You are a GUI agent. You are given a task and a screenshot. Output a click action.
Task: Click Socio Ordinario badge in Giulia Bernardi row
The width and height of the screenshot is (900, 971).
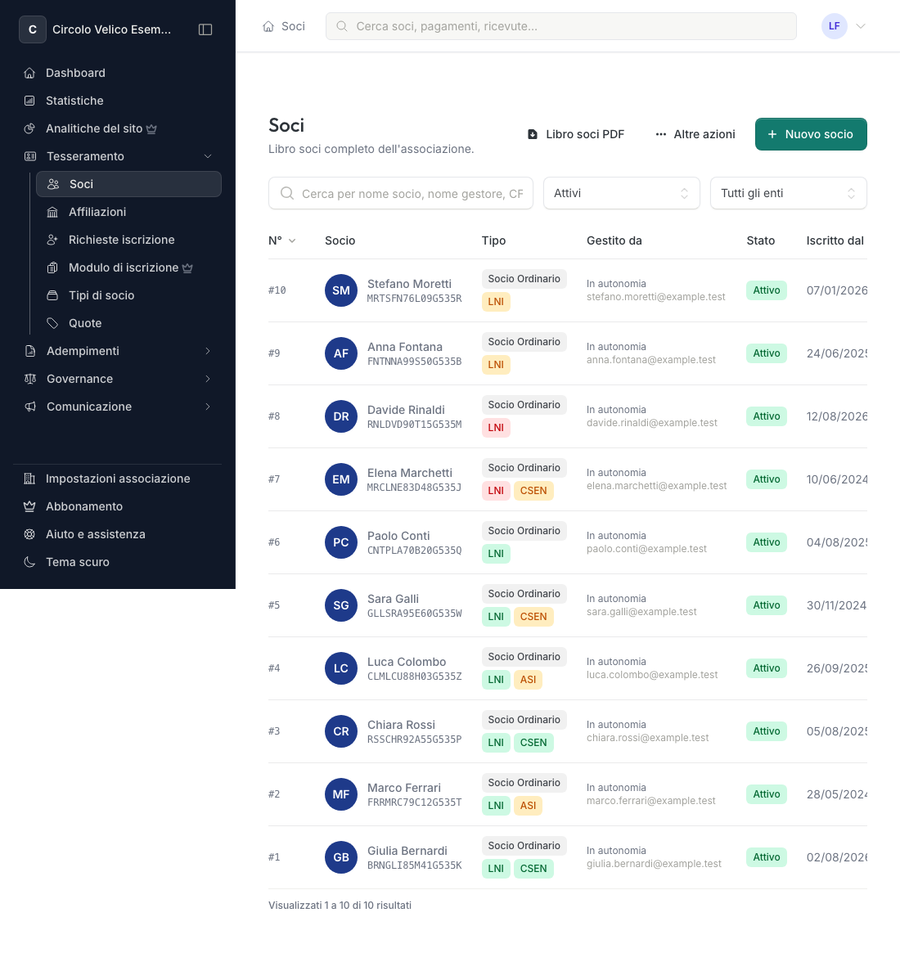pyautogui.click(x=524, y=846)
